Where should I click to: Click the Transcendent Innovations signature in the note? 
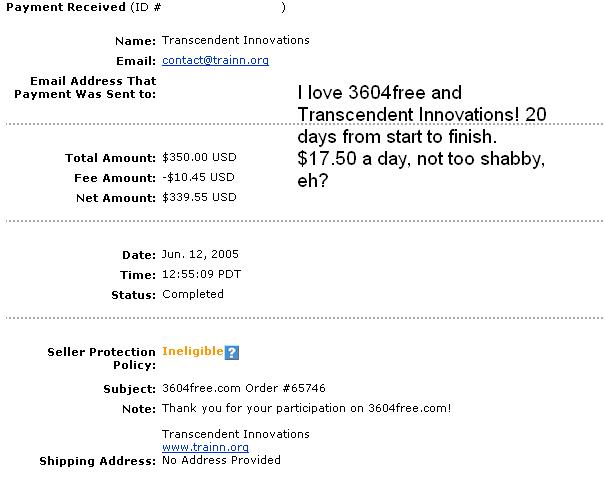coord(236,434)
